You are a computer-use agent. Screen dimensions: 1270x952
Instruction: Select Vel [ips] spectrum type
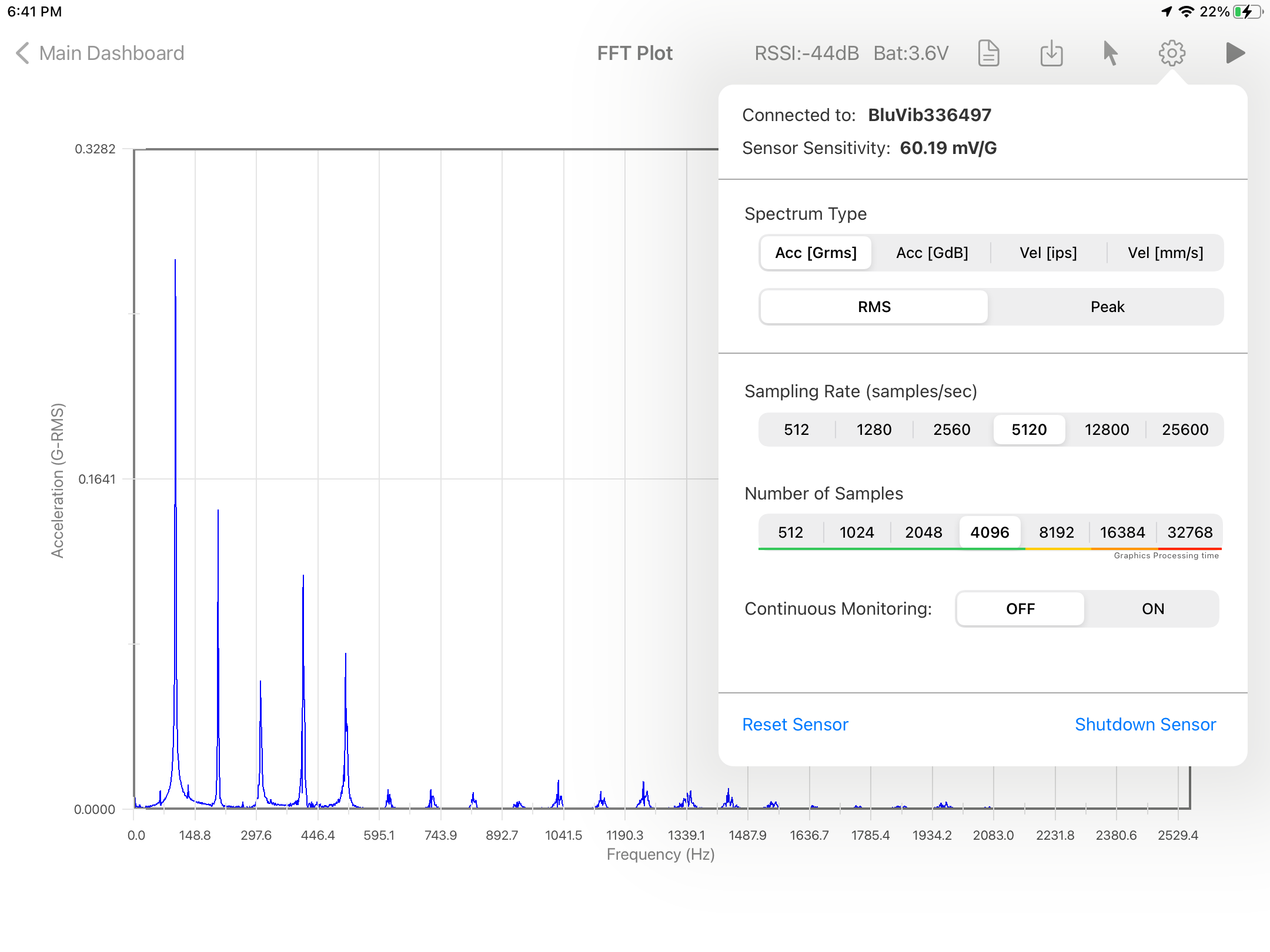tap(1048, 253)
